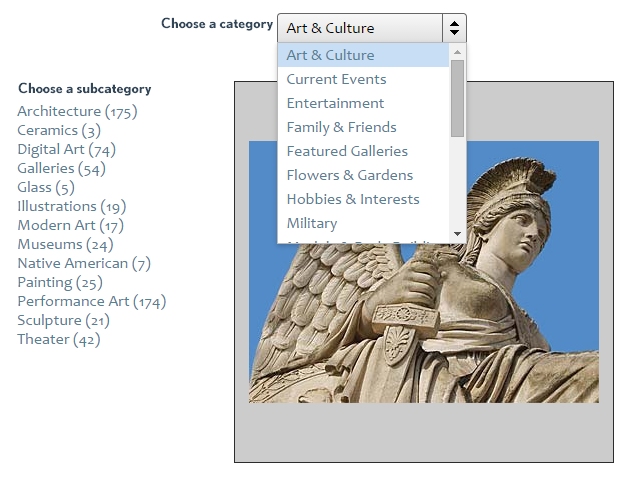Open the Glass (5) subcategory
The height and width of the screenshot is (478, 626).
point(46,188)
